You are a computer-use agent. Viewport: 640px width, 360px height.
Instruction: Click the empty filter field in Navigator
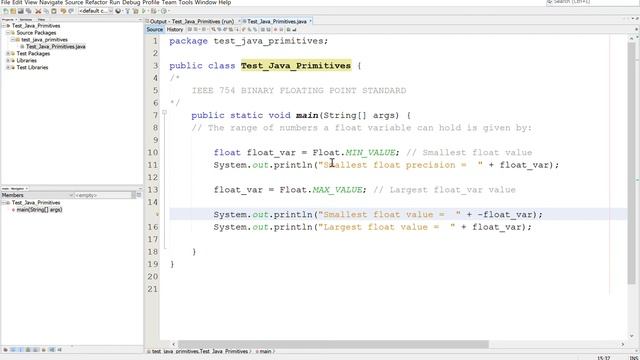(103, 195)
